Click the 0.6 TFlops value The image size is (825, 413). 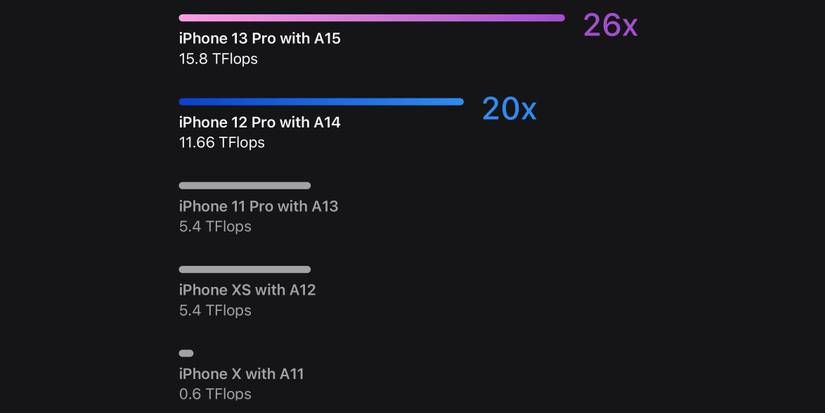coord(215,394)
